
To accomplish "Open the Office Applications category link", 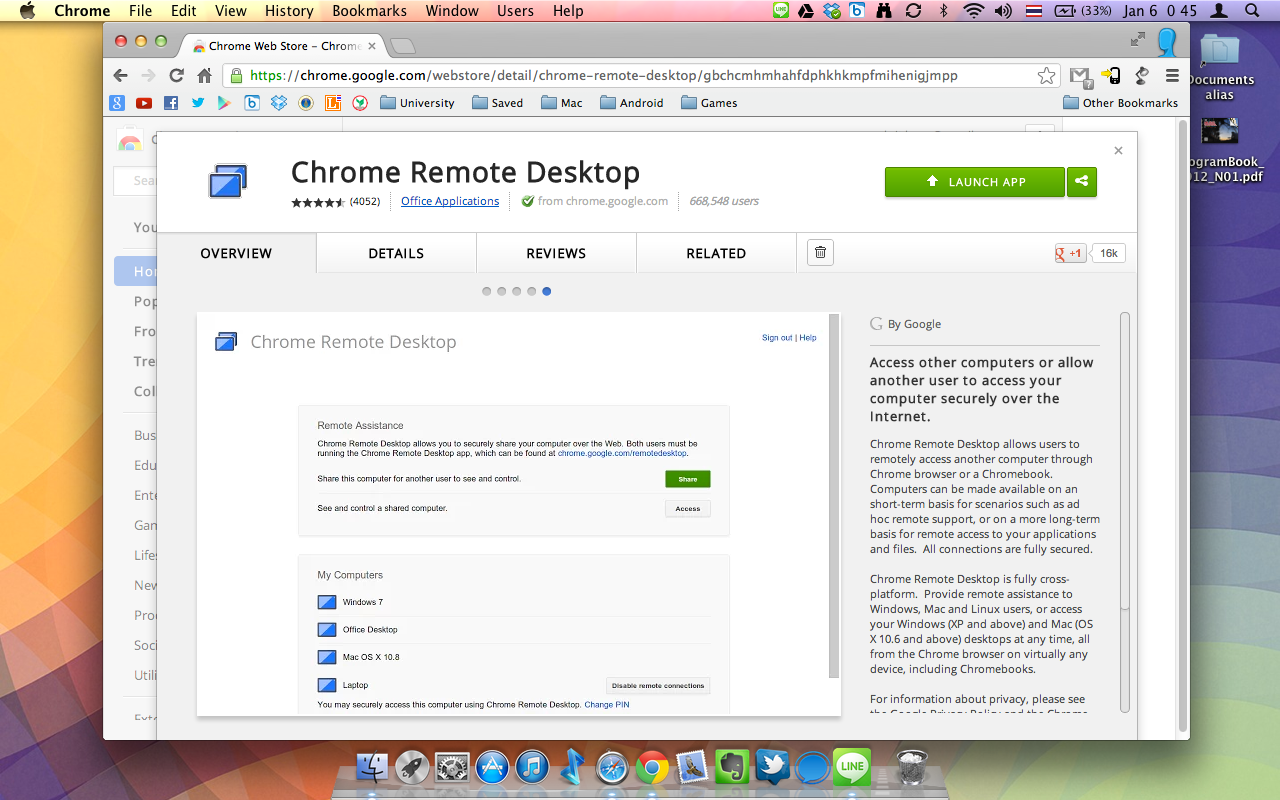I will (x=450, y=201).
